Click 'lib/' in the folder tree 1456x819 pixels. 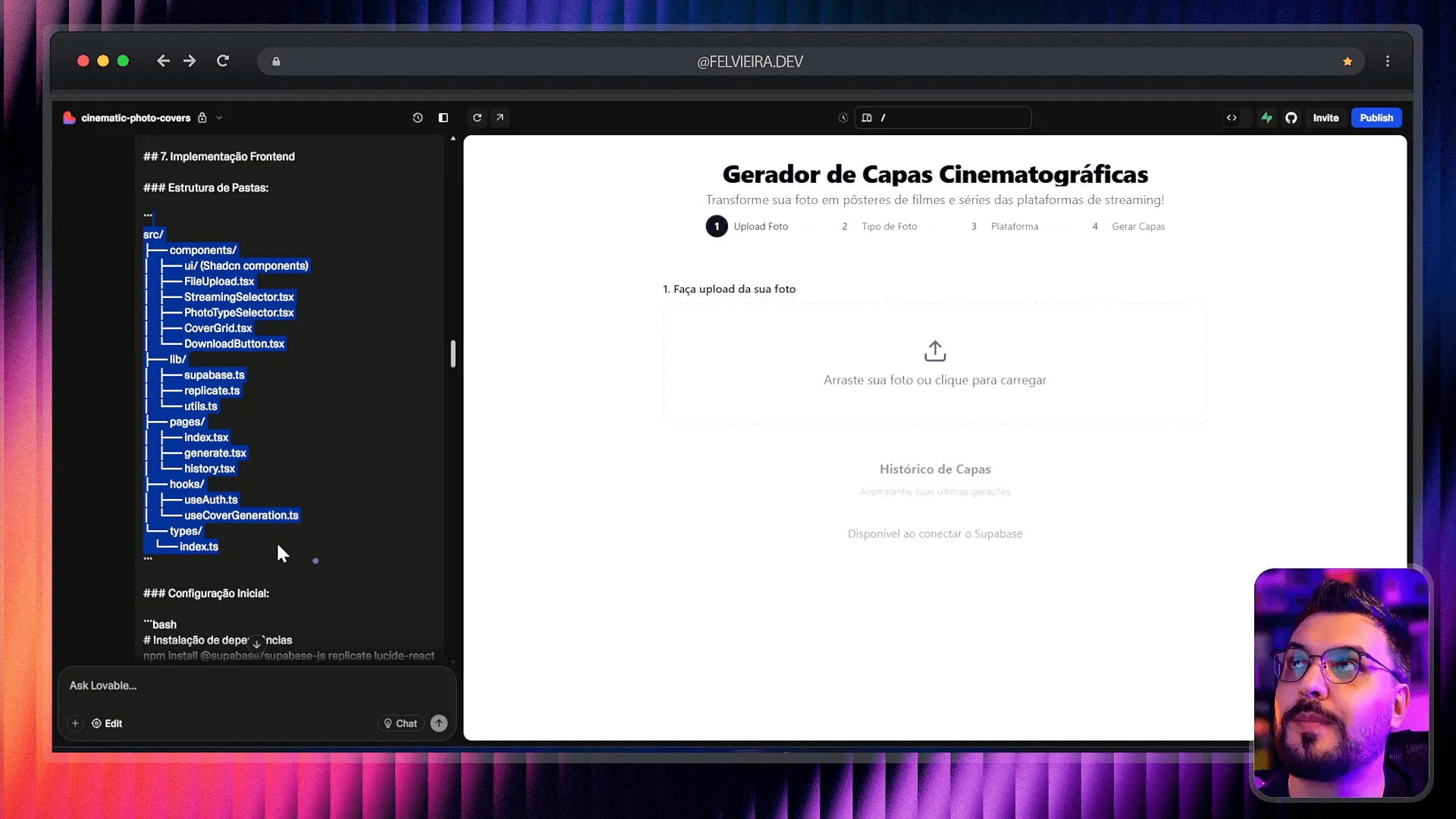tap(177, 359)
